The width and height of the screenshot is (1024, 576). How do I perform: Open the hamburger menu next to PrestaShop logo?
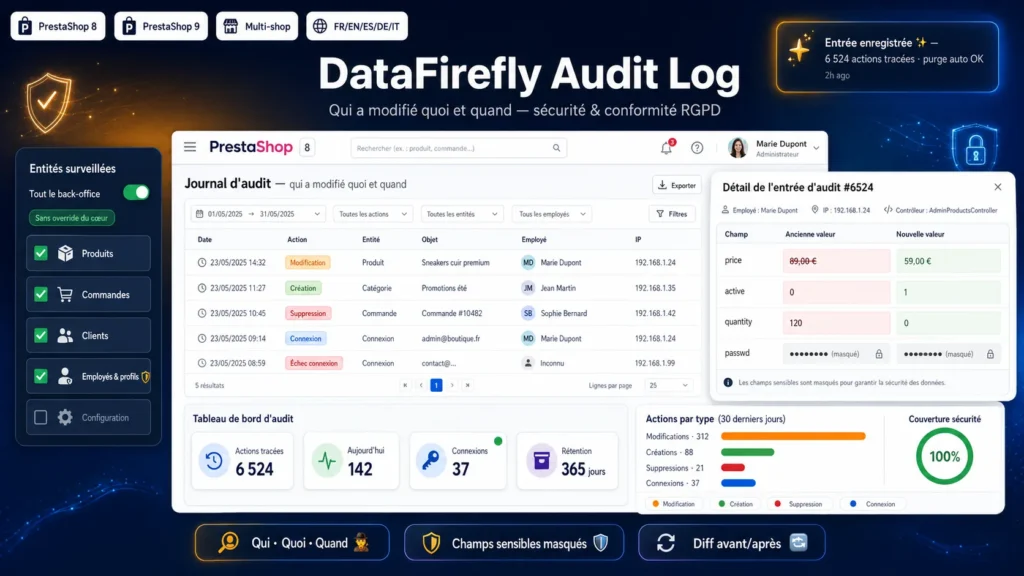(190, 147)
